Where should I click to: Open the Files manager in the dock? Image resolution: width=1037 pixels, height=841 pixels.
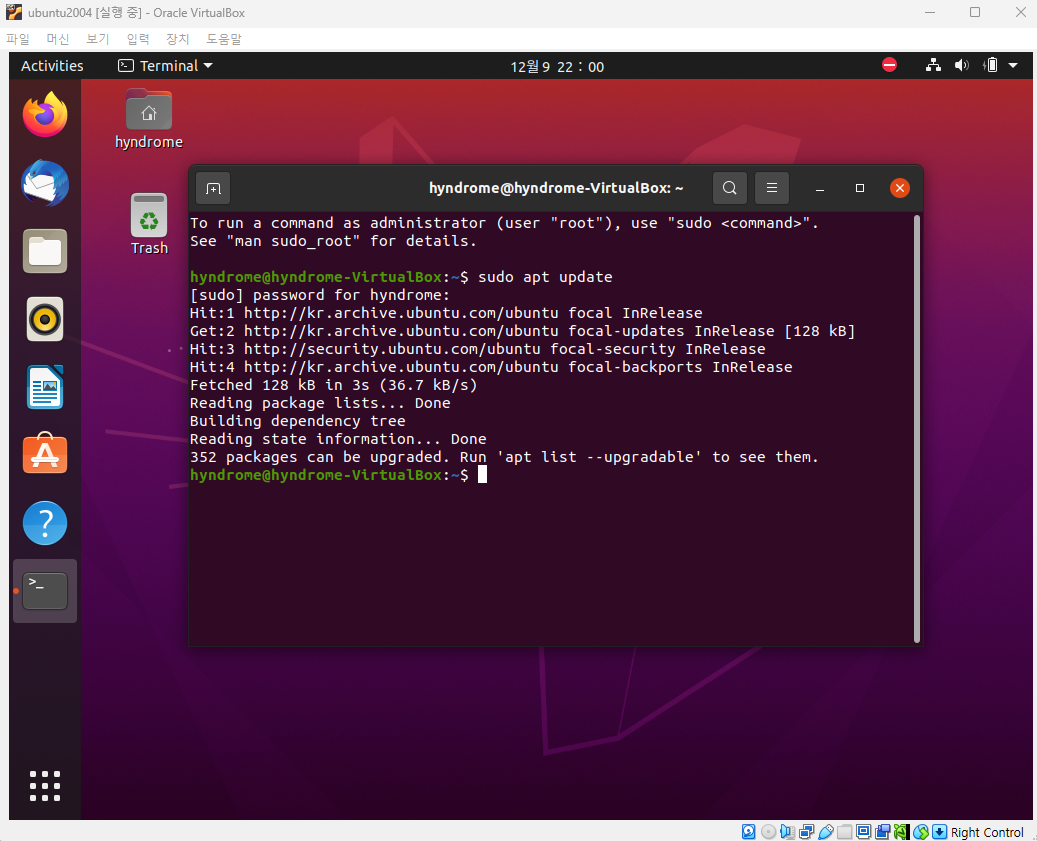pyautogui.click(x=45, y=251)
